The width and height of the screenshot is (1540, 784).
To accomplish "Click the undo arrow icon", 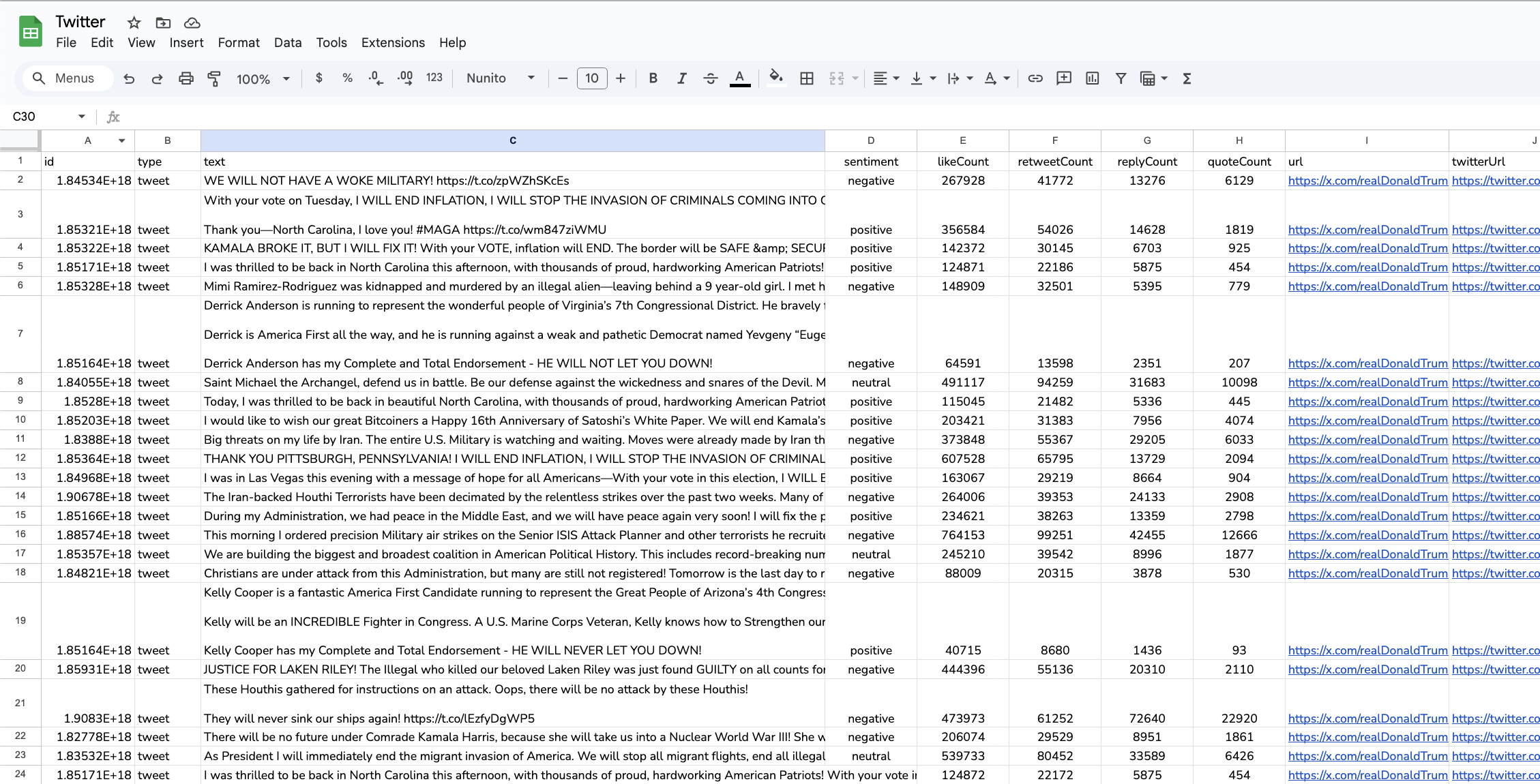I will [x=129, y=78].
